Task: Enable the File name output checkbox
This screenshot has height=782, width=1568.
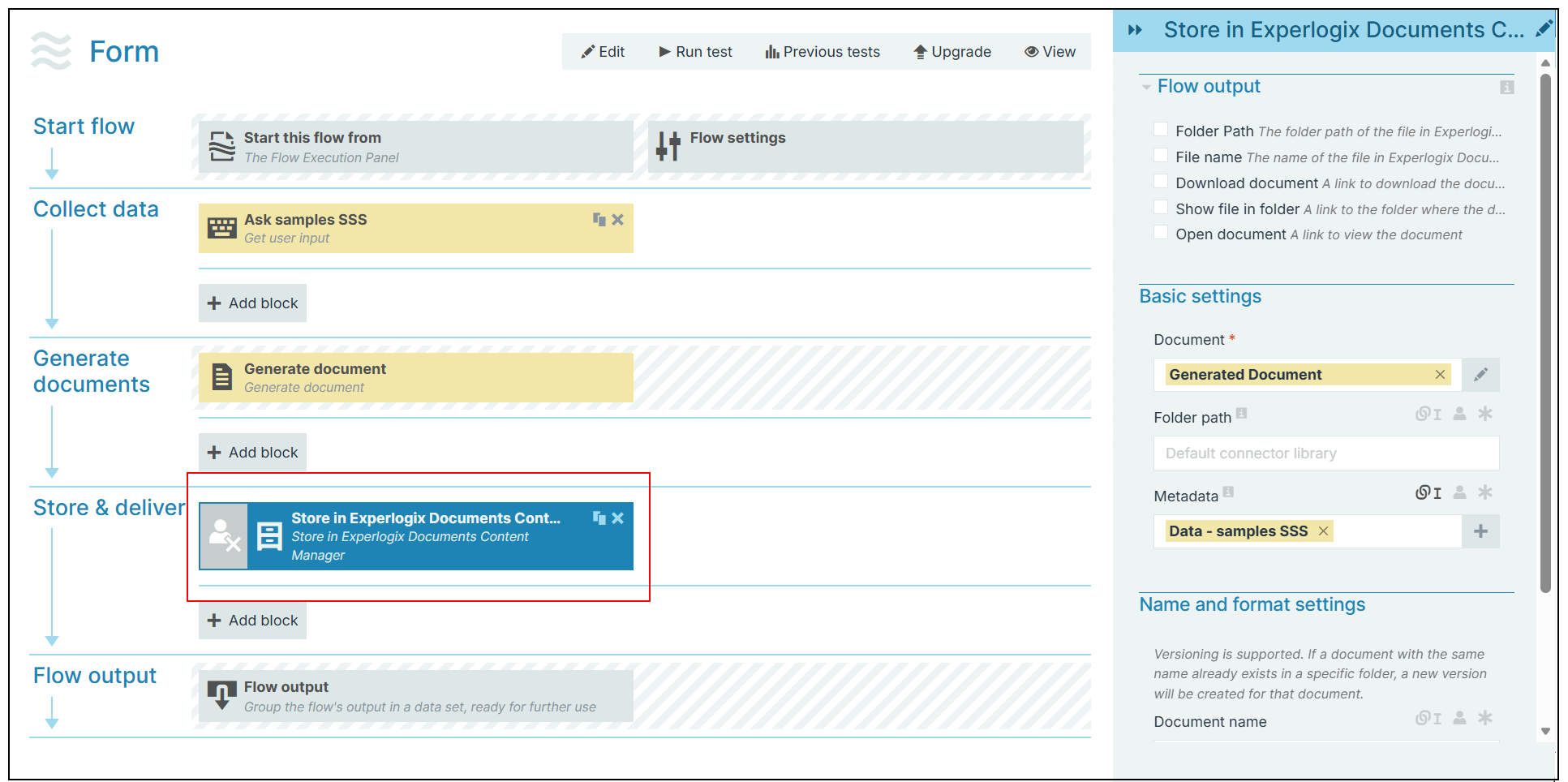Action: click(x=1161, y=156)
